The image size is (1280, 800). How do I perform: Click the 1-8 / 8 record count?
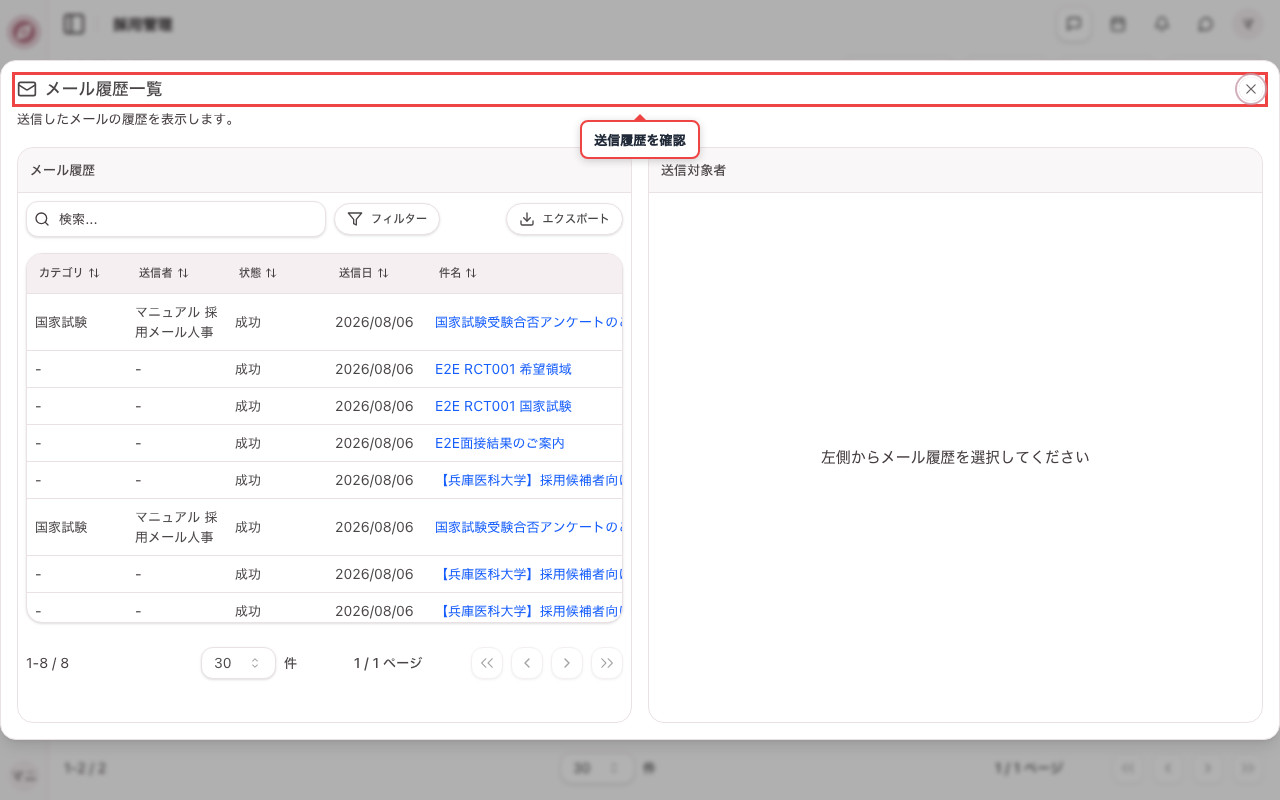click(x=47, y=663)
